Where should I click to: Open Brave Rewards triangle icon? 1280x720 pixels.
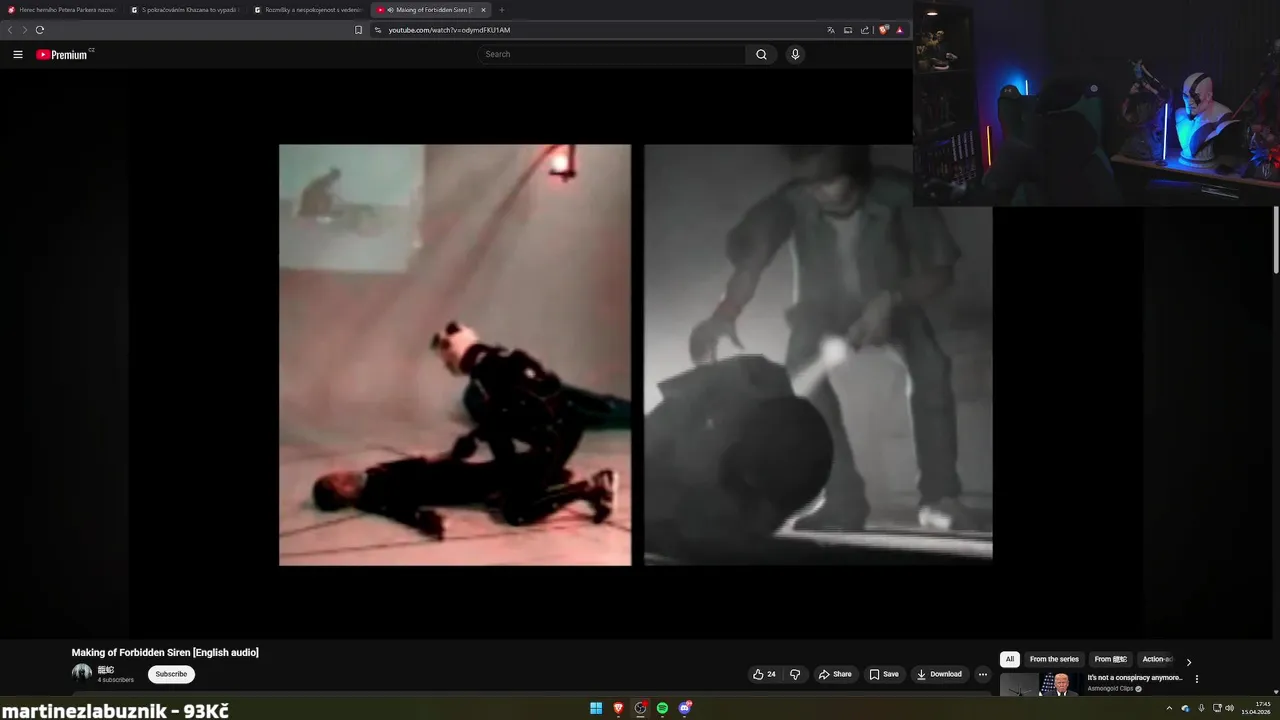point(900,30)
